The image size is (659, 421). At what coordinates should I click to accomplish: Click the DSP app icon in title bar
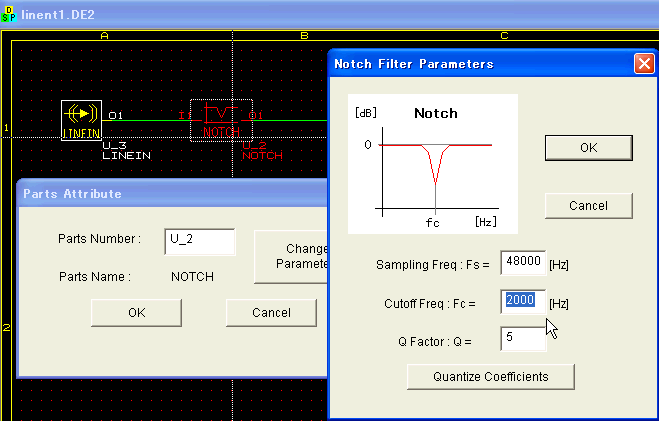point(8,14)
